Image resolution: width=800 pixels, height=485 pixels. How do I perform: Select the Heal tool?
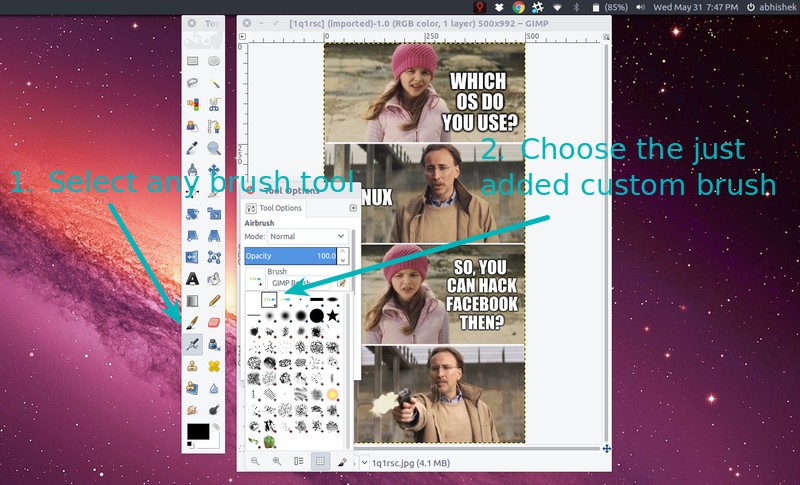(x=214, y=366)
